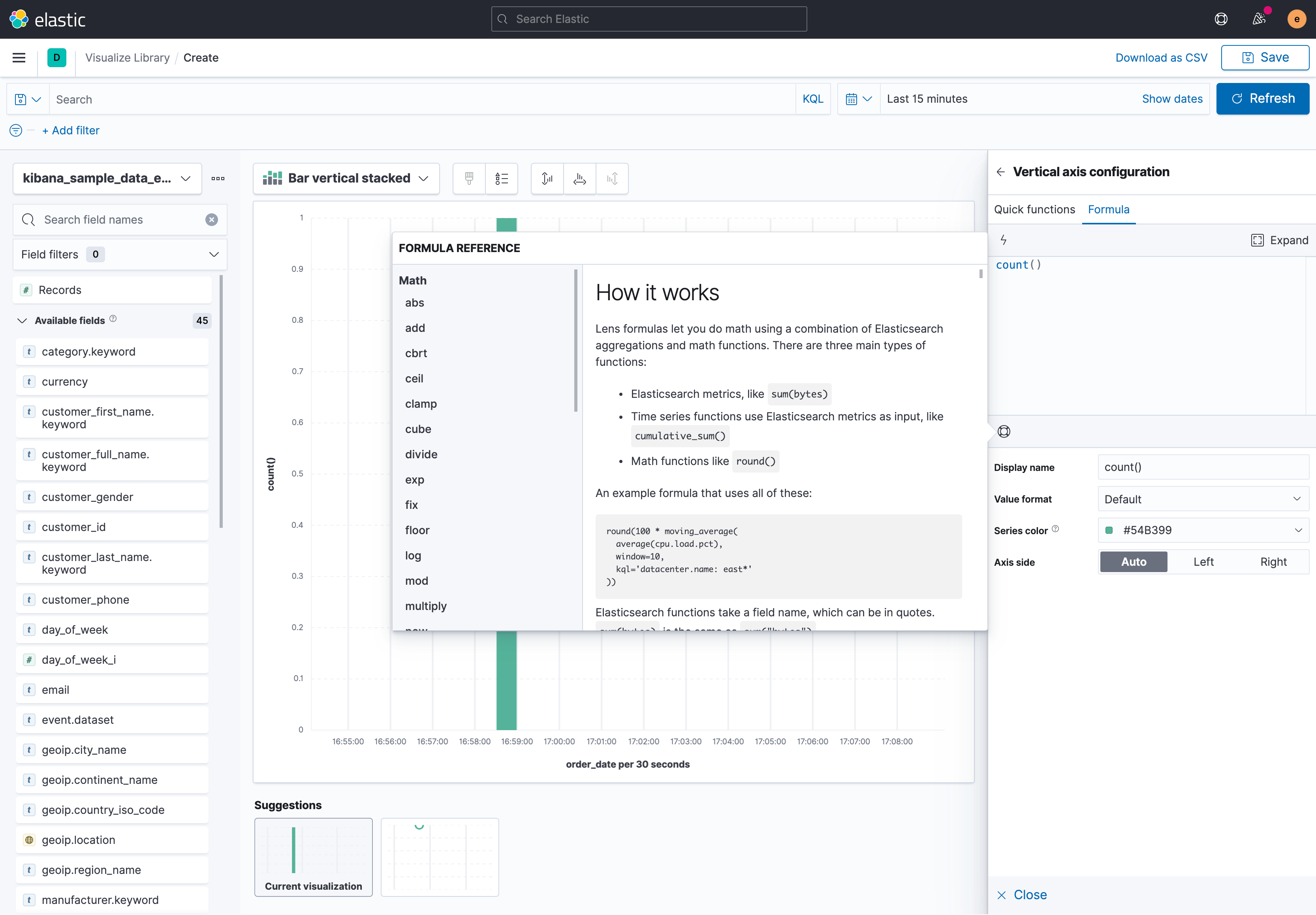Set axis side to Left
Image resolution: width=1316 pixels, height=915 pixels.
(x=1203, y=562)
